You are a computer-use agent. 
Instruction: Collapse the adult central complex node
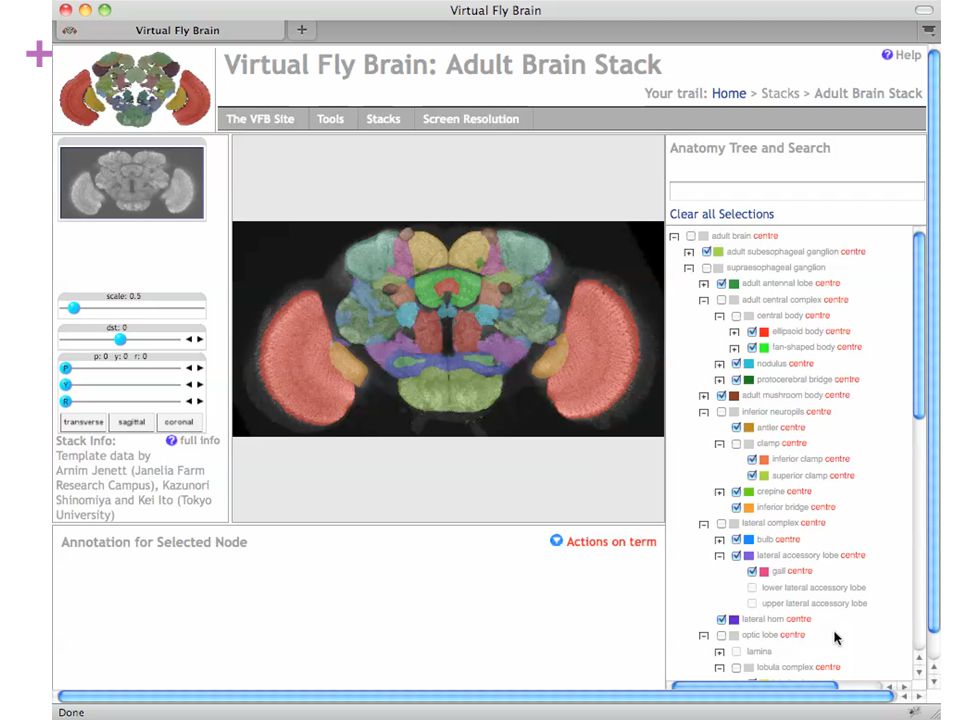(x=704, y=301)
